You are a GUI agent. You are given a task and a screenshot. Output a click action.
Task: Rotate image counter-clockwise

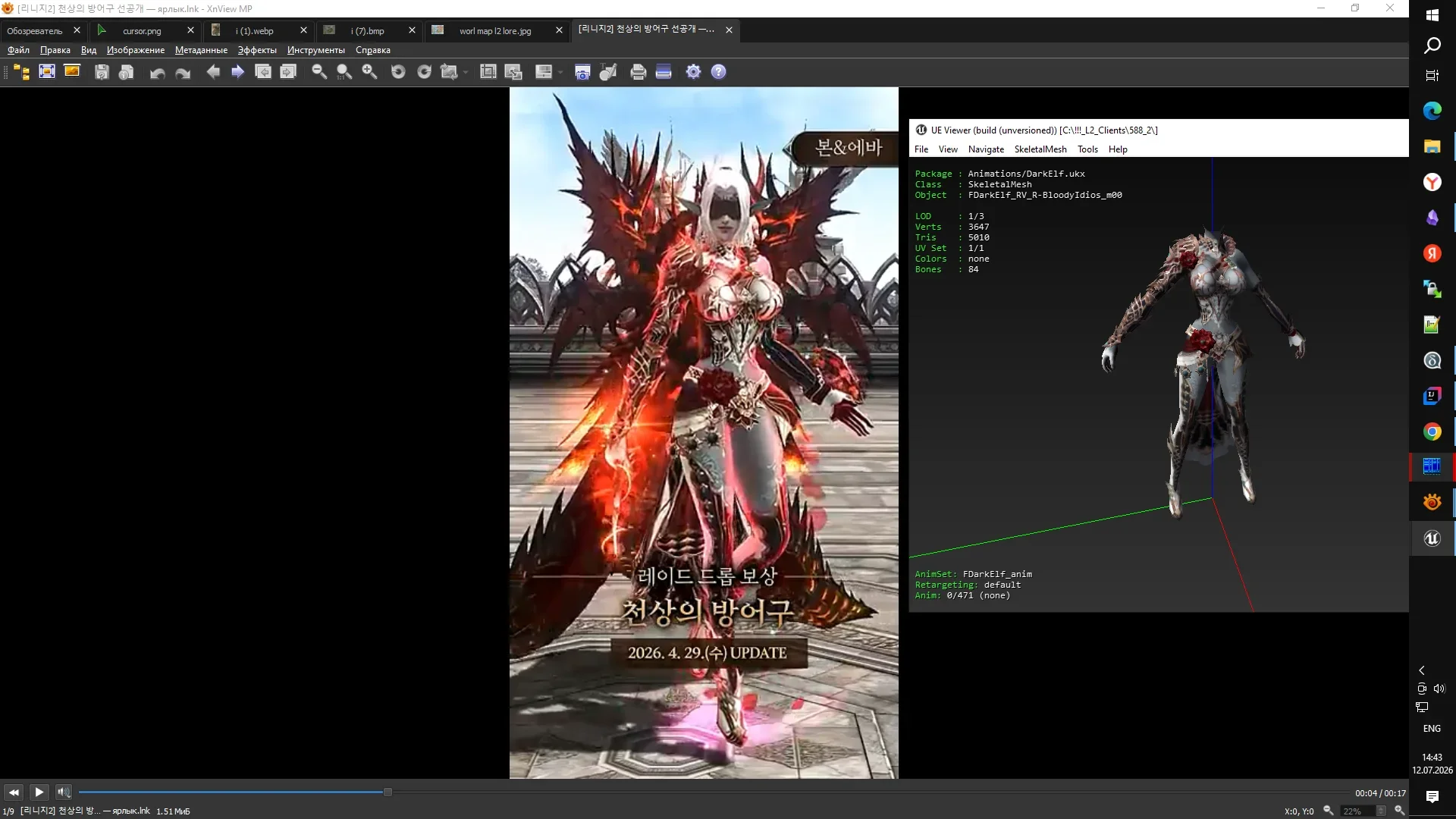coord(398,72)
